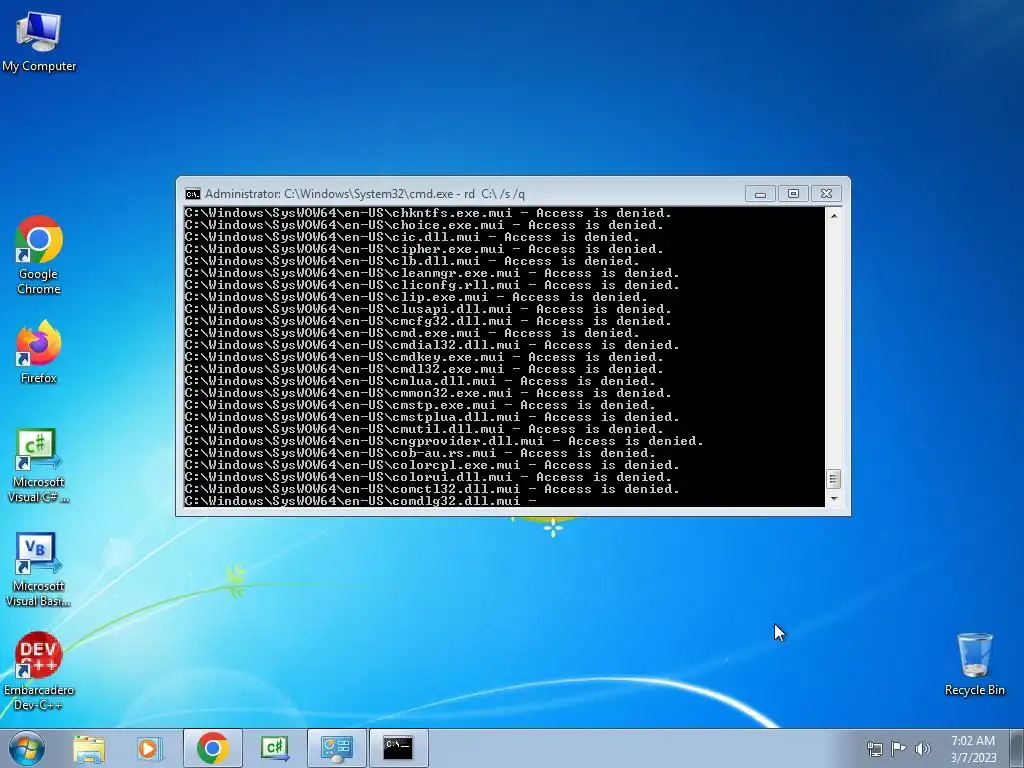Switch to Visual C# in the taskbar

pos(275,748)
